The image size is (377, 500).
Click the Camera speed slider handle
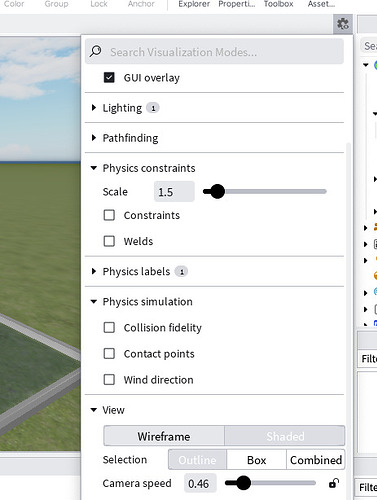[x=244, y=483]
